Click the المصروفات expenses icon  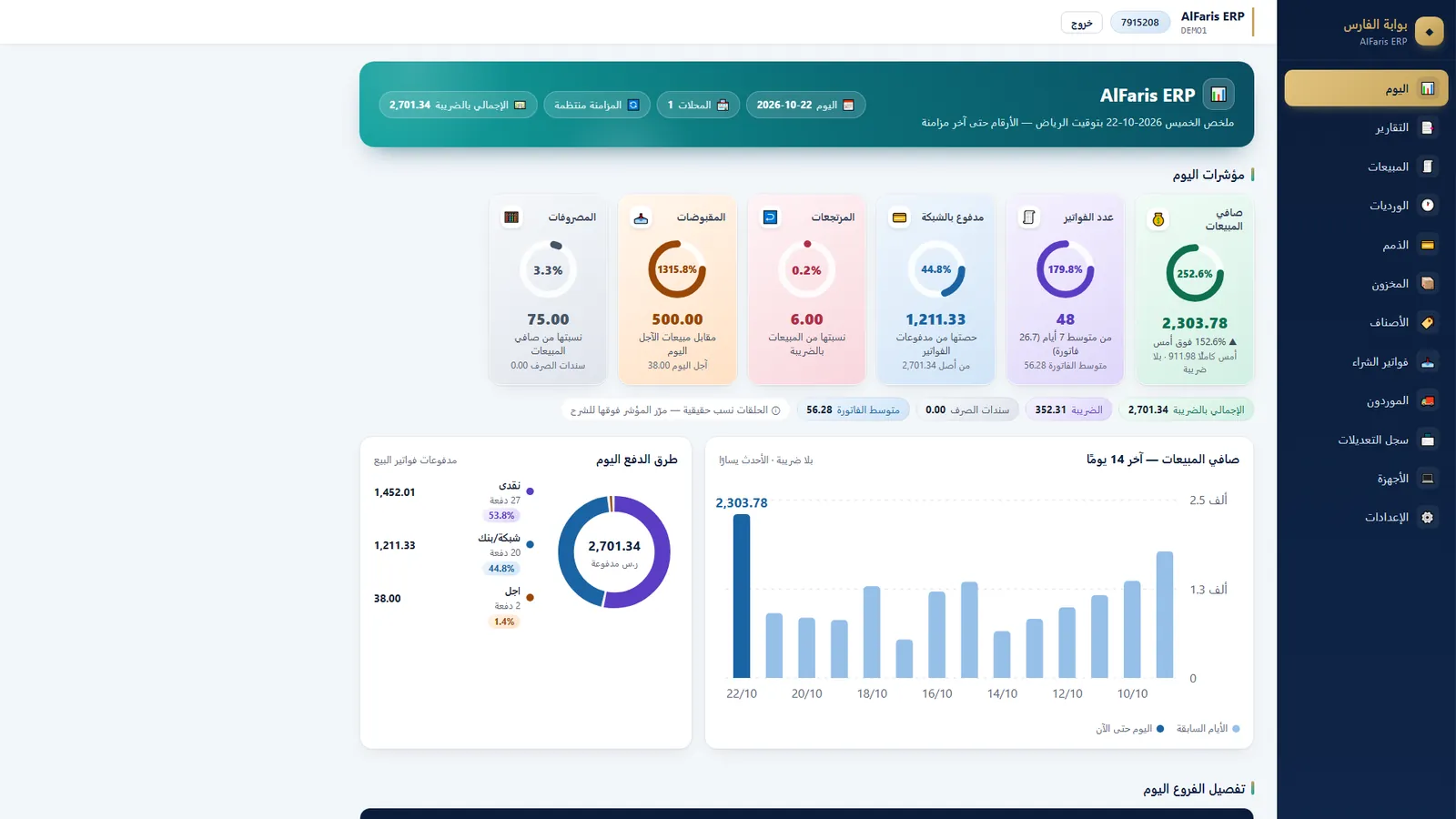511,217
